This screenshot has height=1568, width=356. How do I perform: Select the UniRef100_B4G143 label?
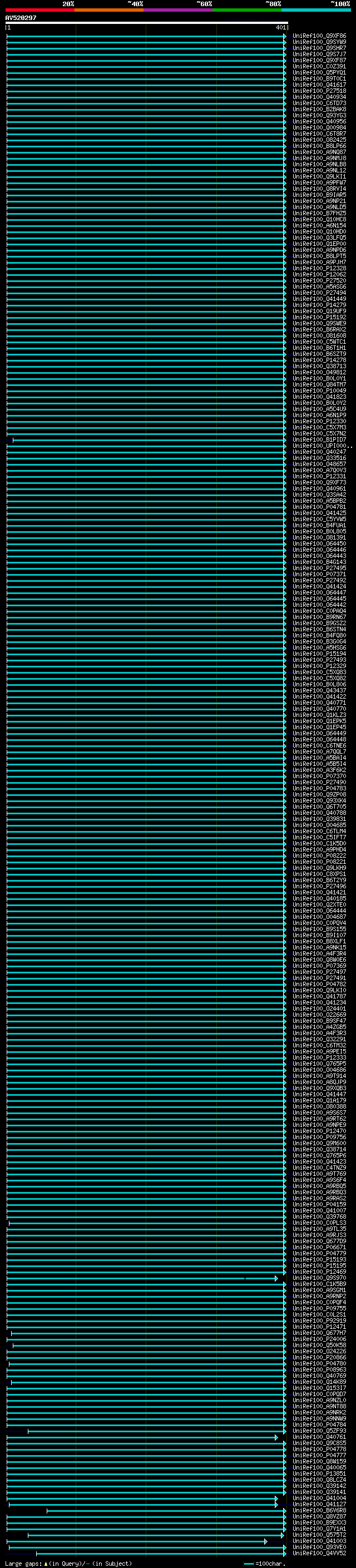coord(319,562)
